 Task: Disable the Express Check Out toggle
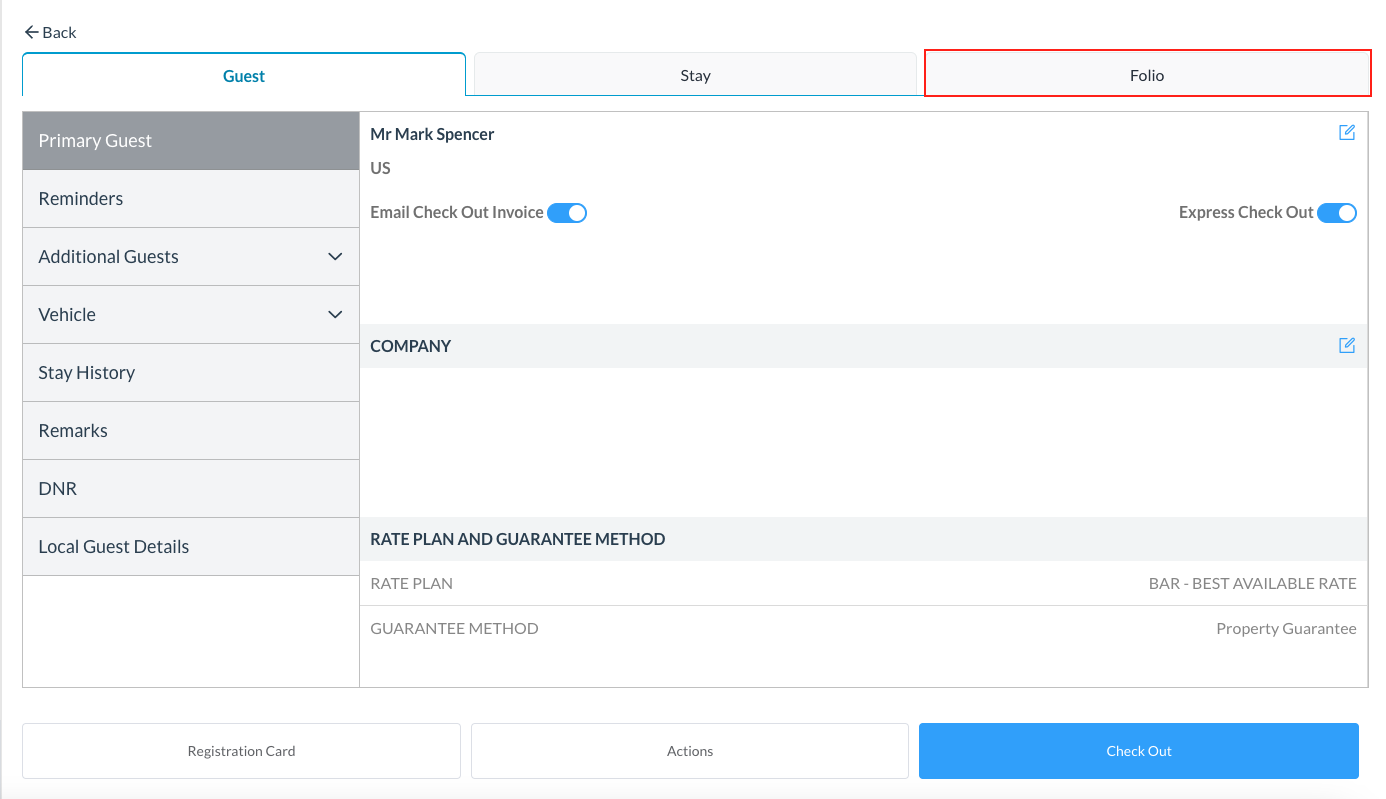click(1336, 213)
